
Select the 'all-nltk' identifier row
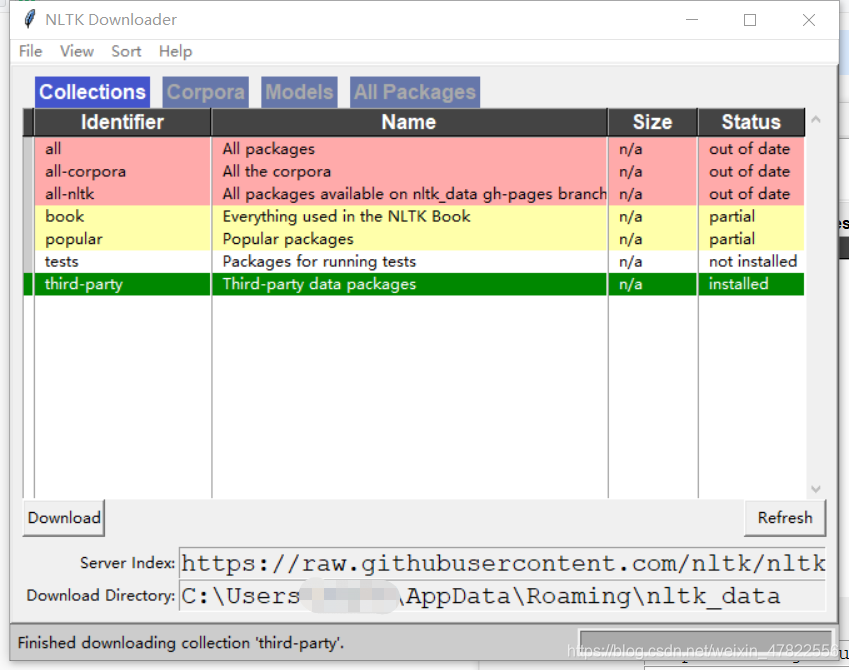point(414,194)
